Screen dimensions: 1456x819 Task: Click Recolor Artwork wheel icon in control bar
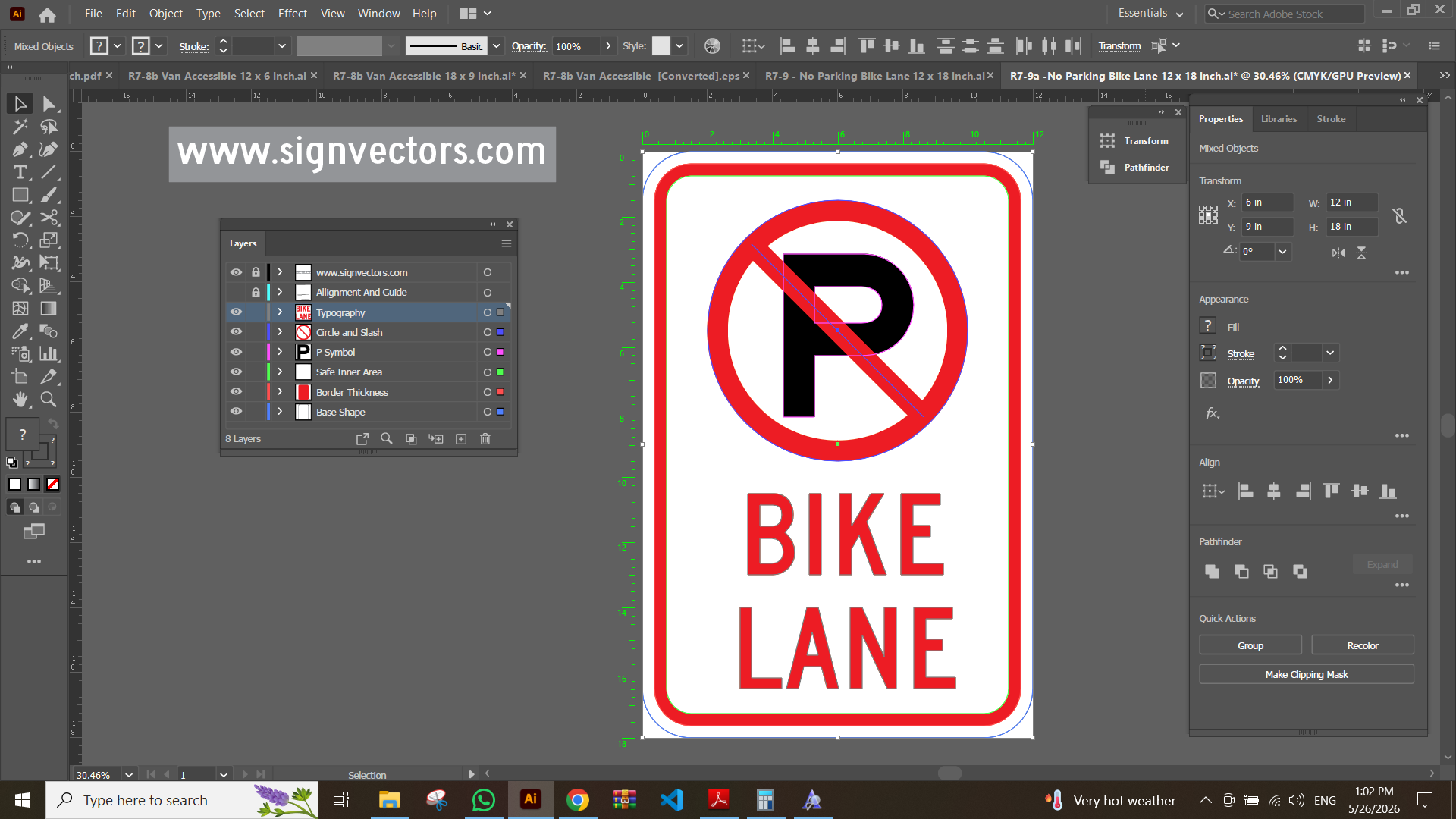pyautogui.click(x=712, y=46)
